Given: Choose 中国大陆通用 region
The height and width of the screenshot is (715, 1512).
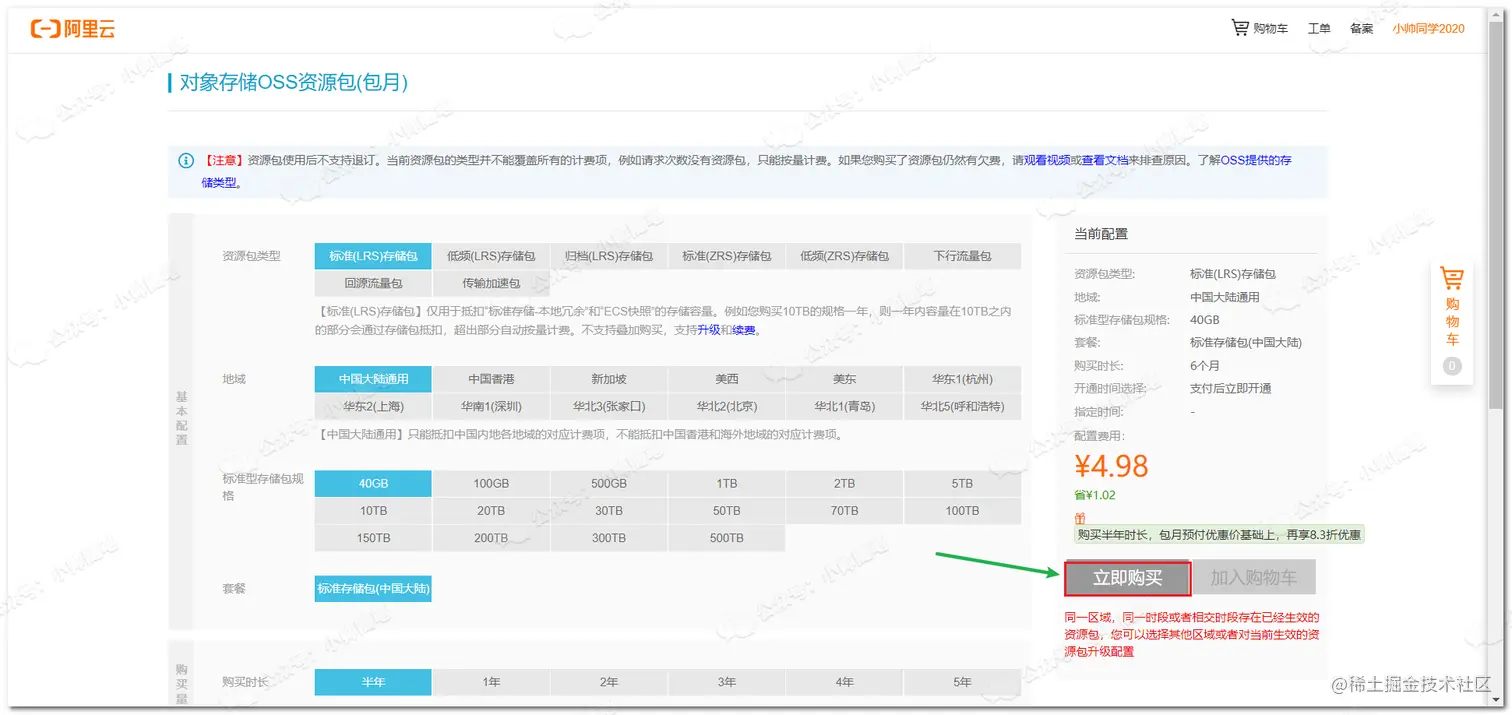Looking at the screenshot, I should 373,379.
